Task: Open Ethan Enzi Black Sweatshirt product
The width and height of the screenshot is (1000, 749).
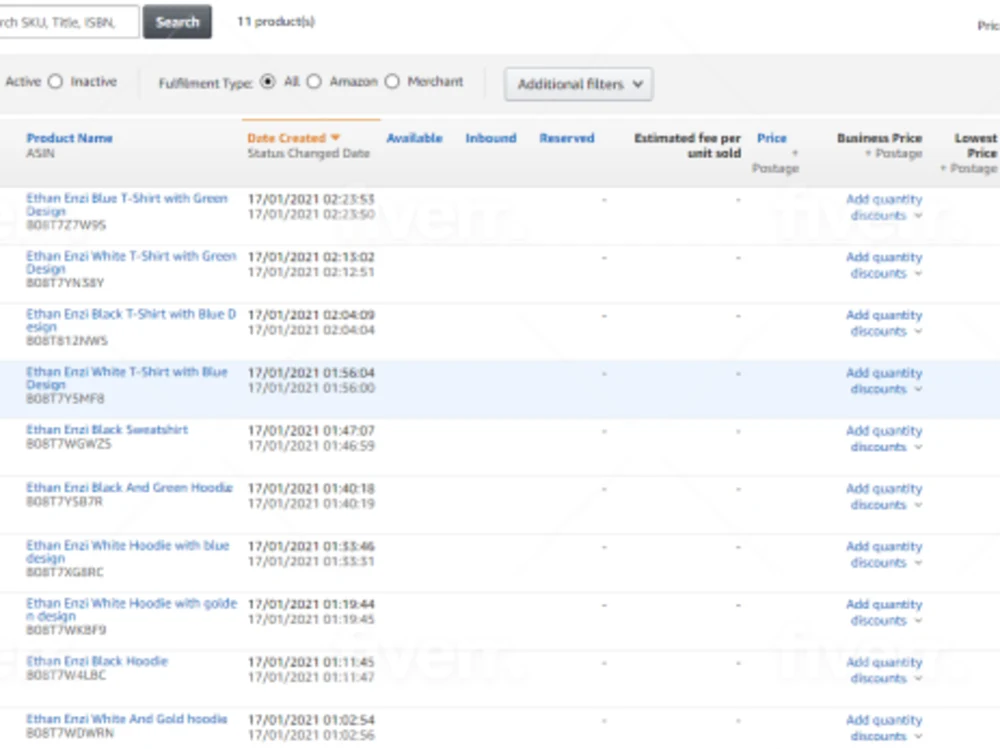Action: click(x=107, y=429)
